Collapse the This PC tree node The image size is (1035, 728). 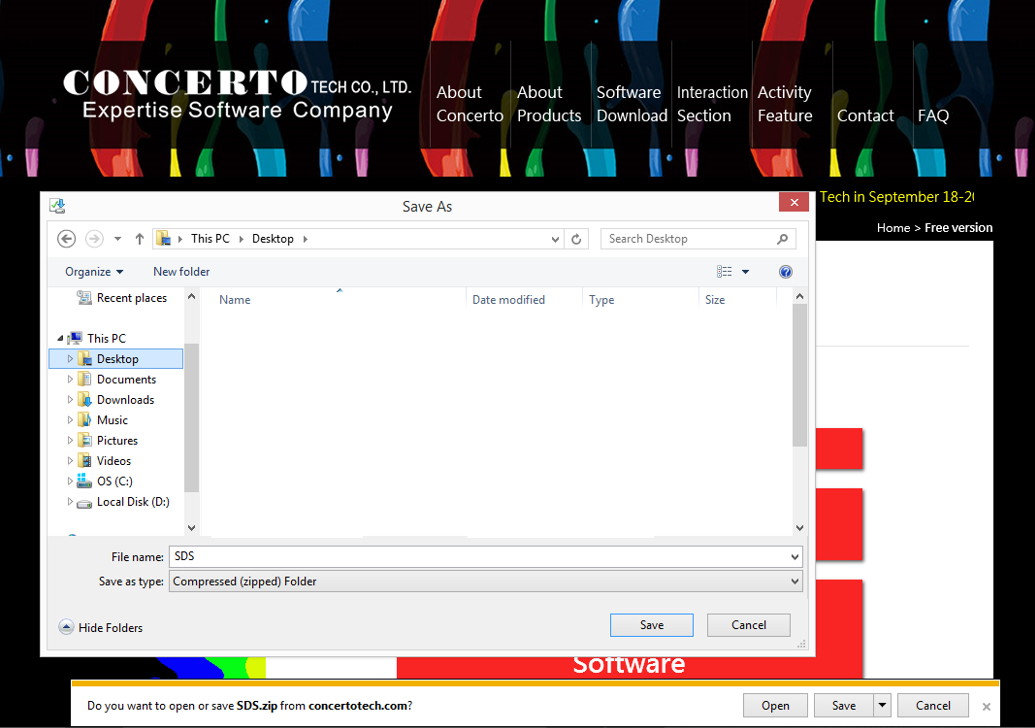click(60, 339)
